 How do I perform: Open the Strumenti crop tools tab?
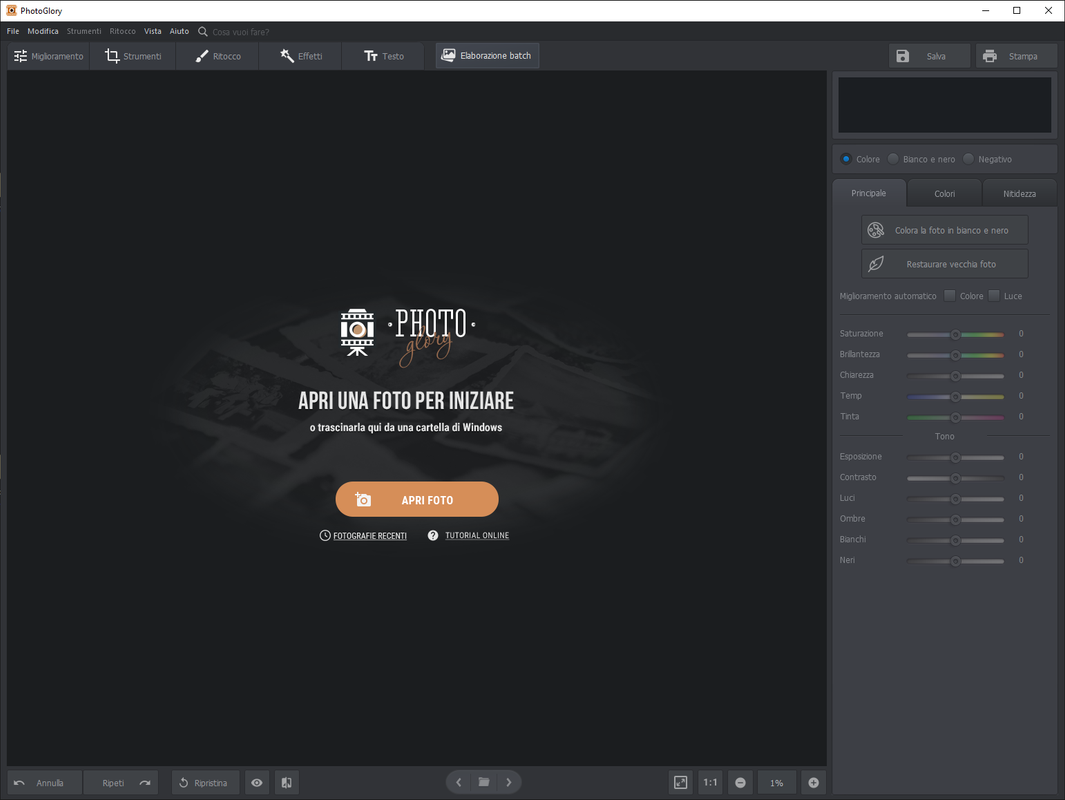tap(134, 56)
